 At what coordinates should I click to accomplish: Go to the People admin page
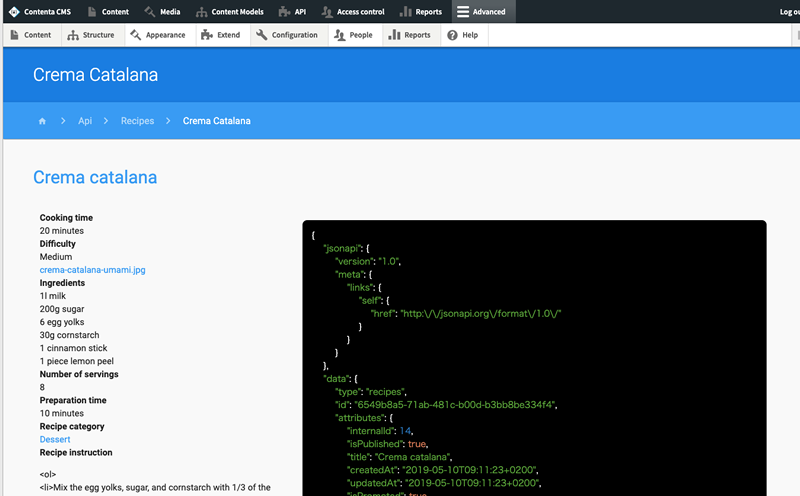(x=353, y=35)
